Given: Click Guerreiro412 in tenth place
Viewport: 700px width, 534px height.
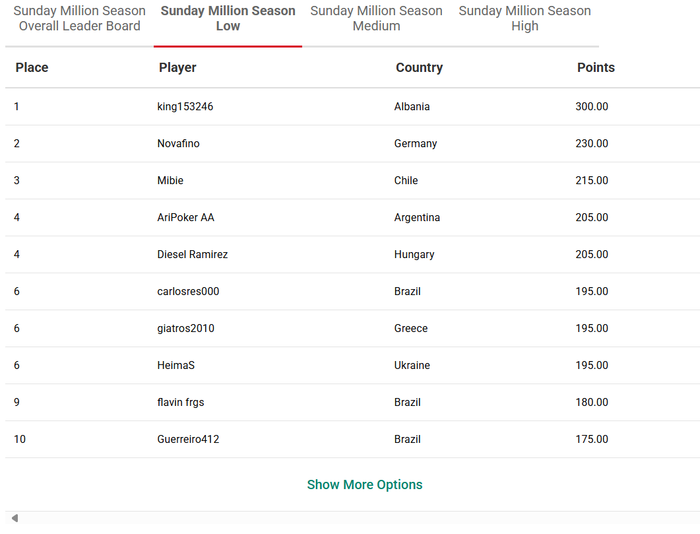Looking at the screenshot, I should (x=188, y=439).
